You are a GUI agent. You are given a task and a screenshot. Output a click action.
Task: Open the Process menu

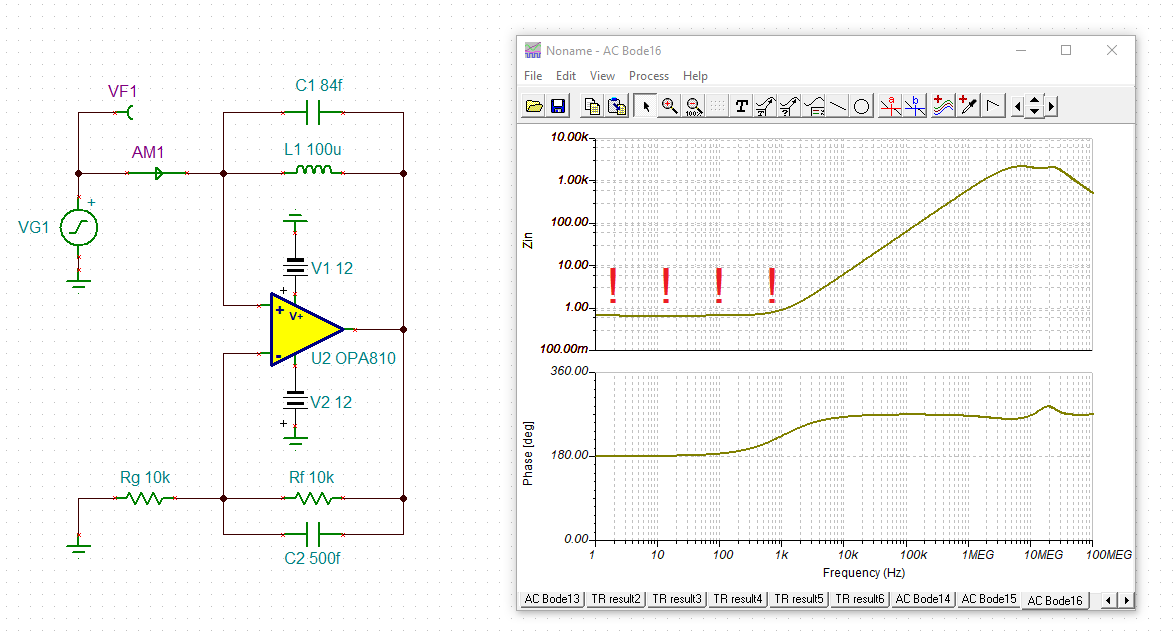(648, 76)
